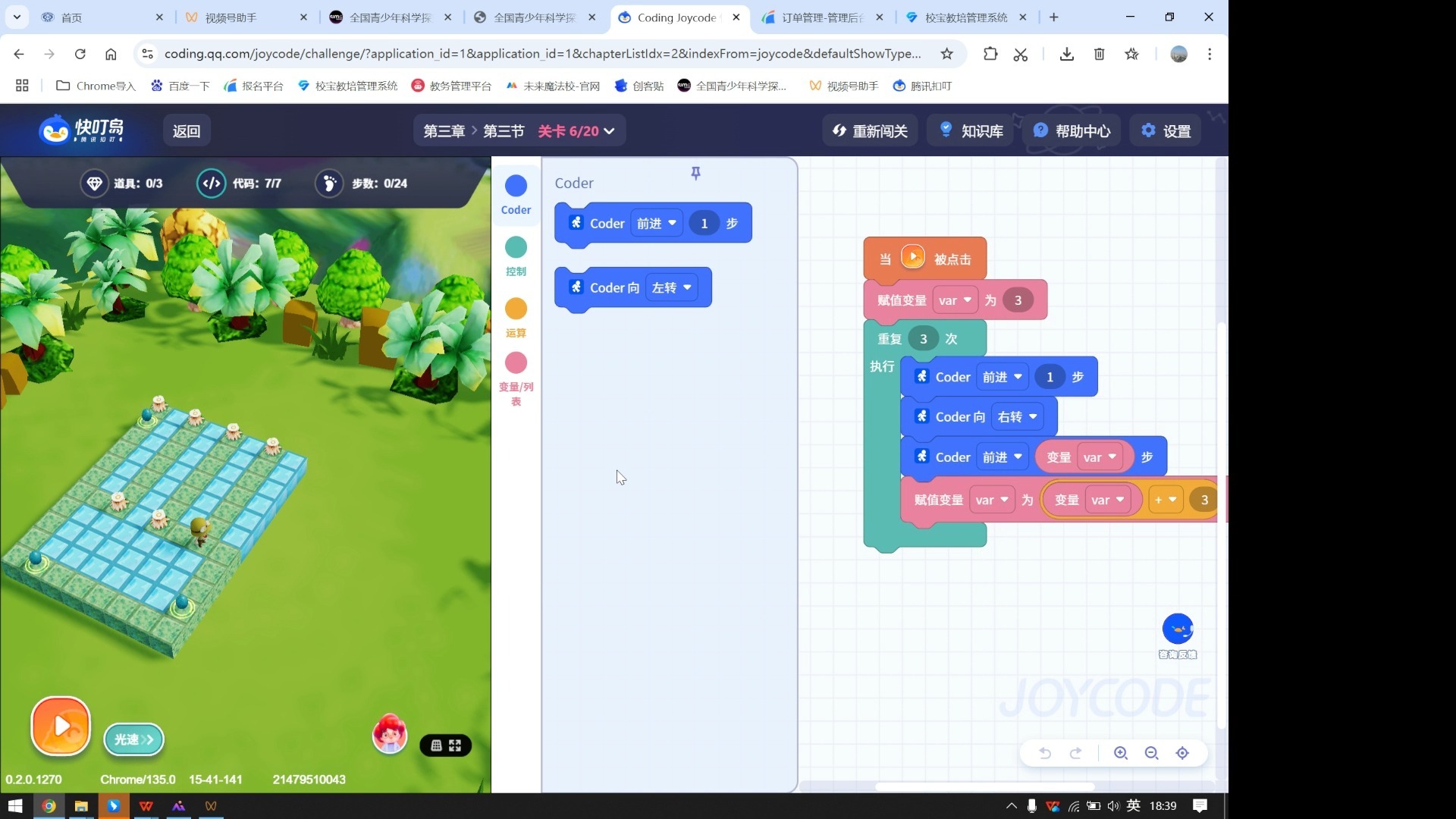
Task: Click the 步数 footsteps counter icon
Action: [329, 184]
